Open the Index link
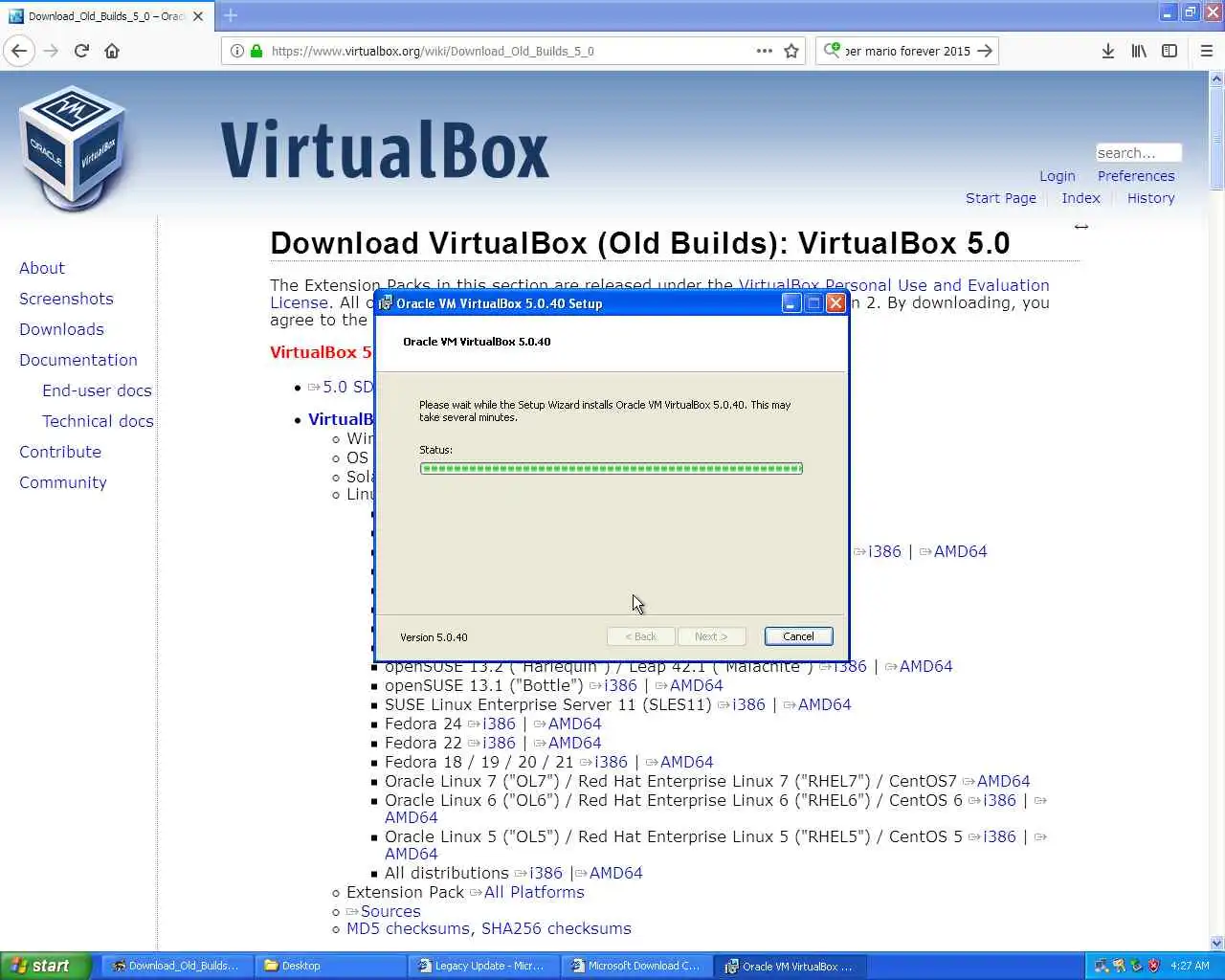The height and width of the screenshot is (980, 1225). point(1080,198)
